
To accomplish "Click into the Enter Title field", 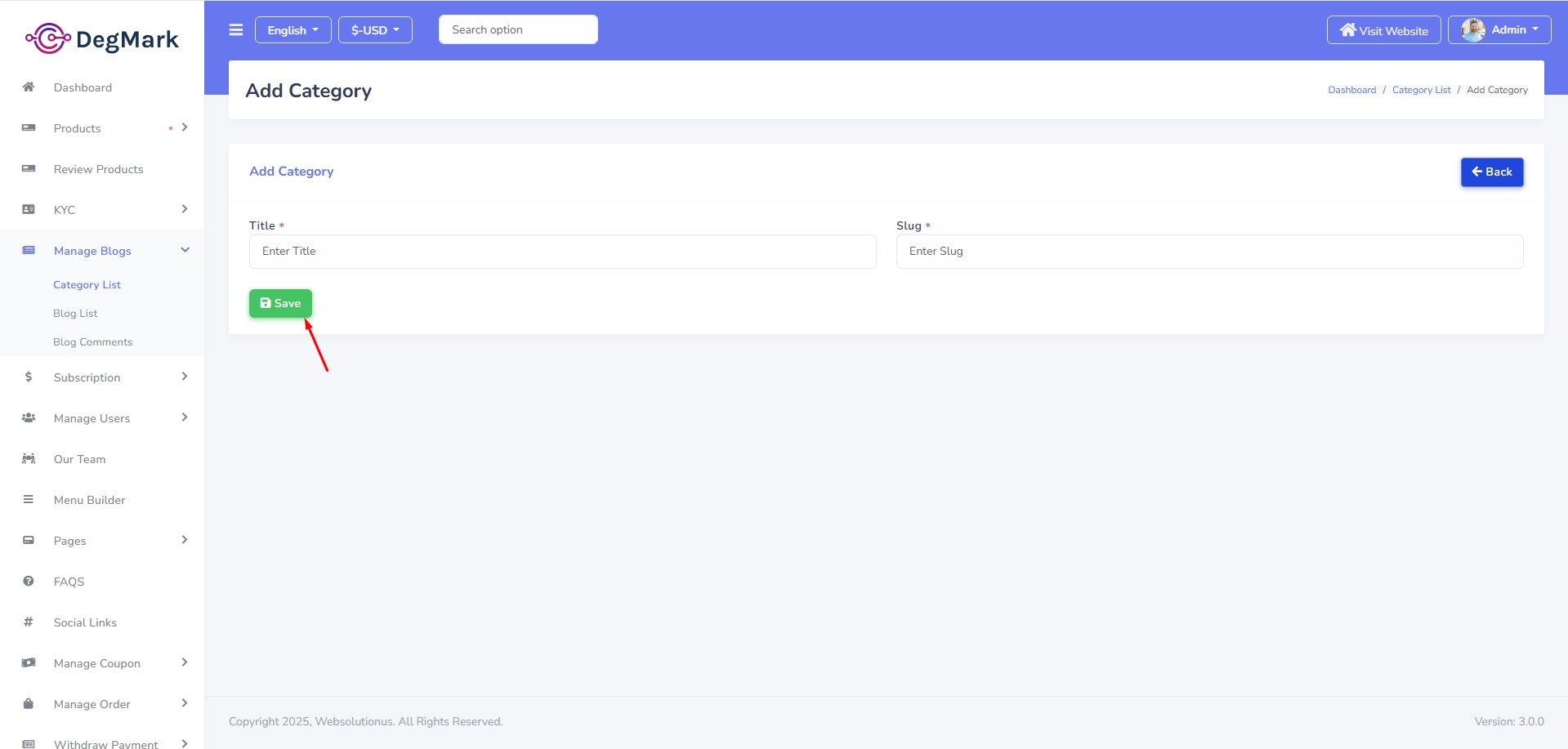I will click(562, 252).
